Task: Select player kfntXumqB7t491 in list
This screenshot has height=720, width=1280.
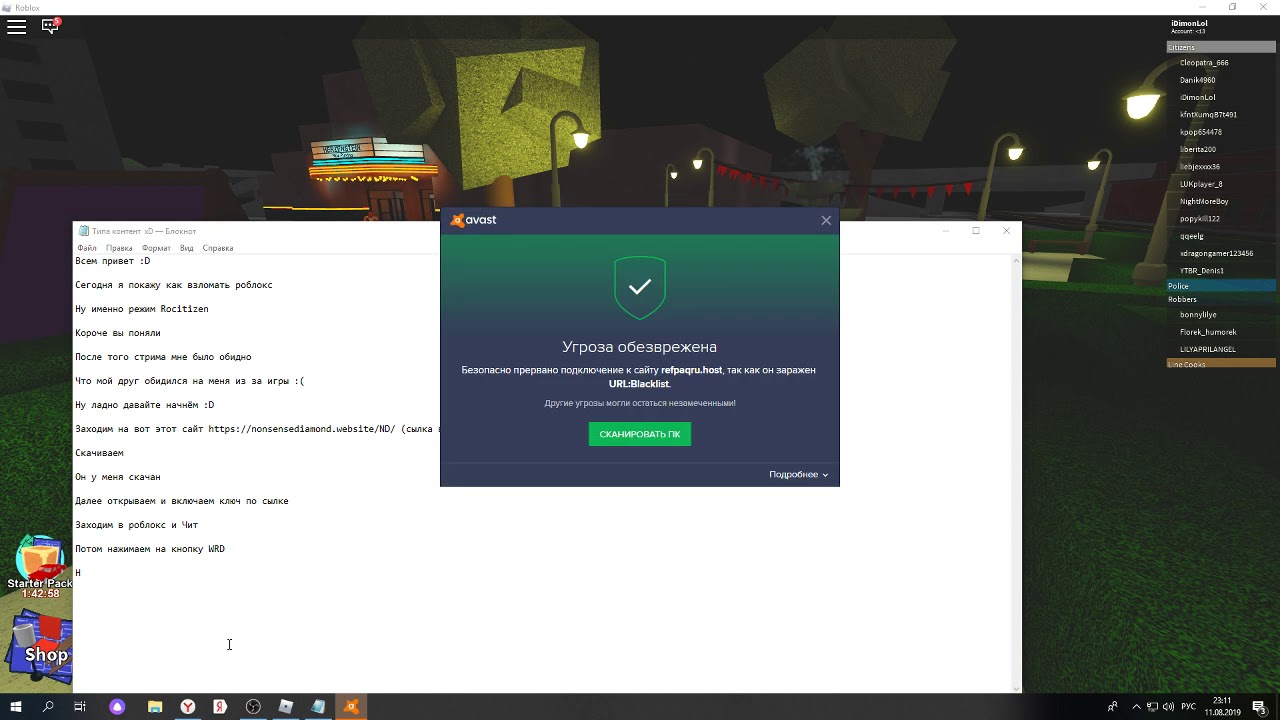Action: pos(1208,115)
